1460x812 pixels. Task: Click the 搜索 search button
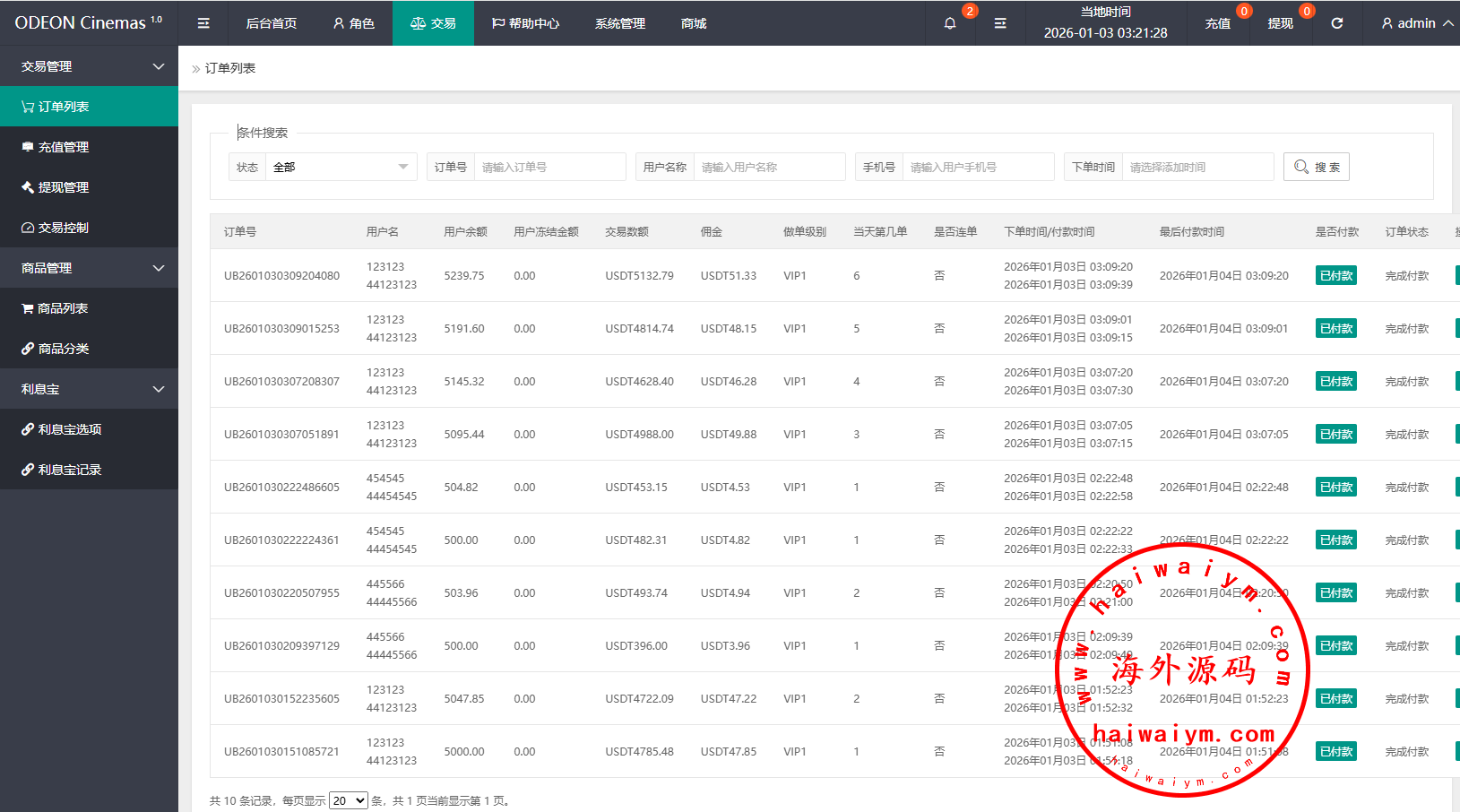coord(1316,168)
